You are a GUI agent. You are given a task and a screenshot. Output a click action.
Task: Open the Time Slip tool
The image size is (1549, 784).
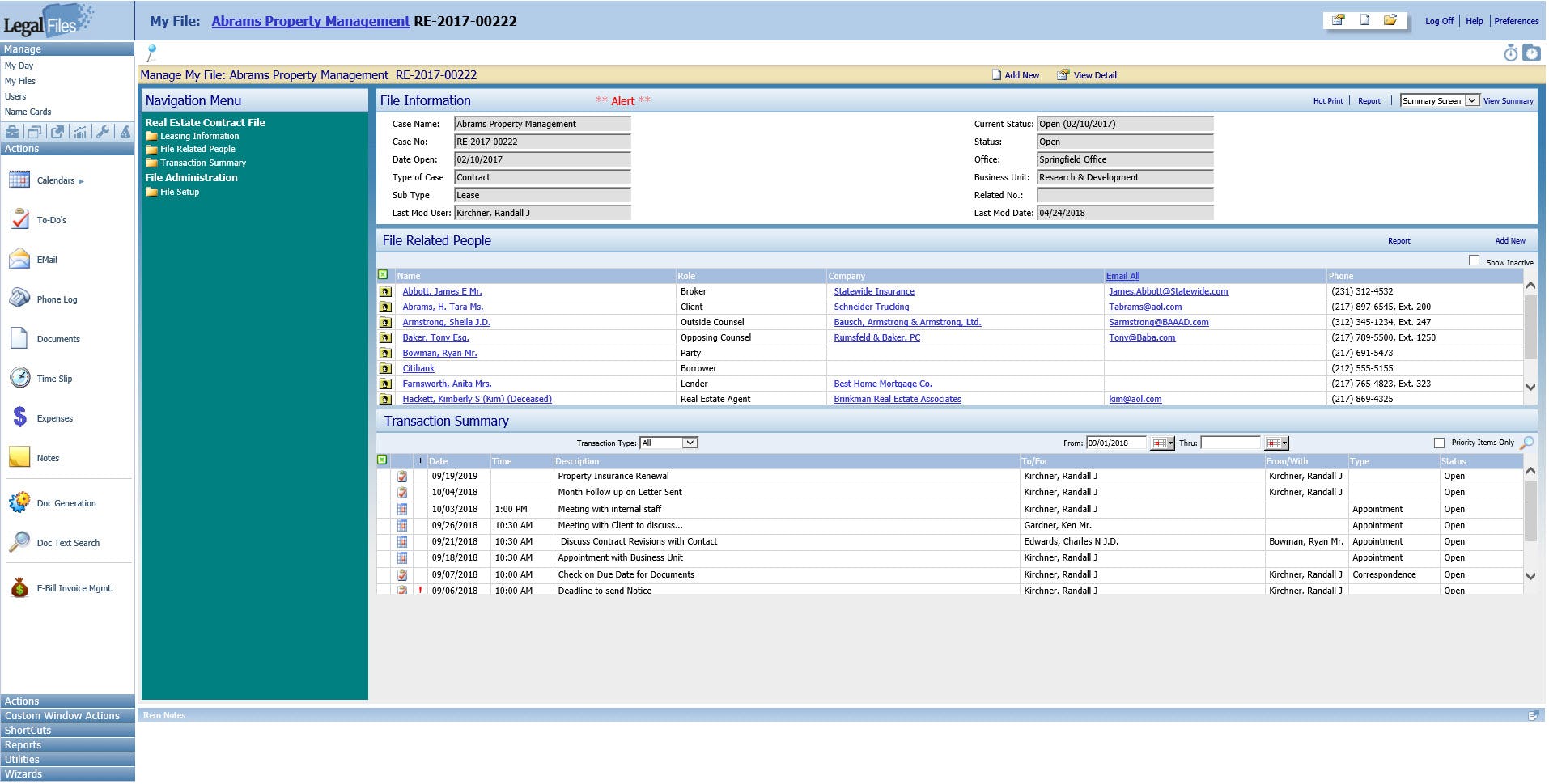click(x=19, y=378)
